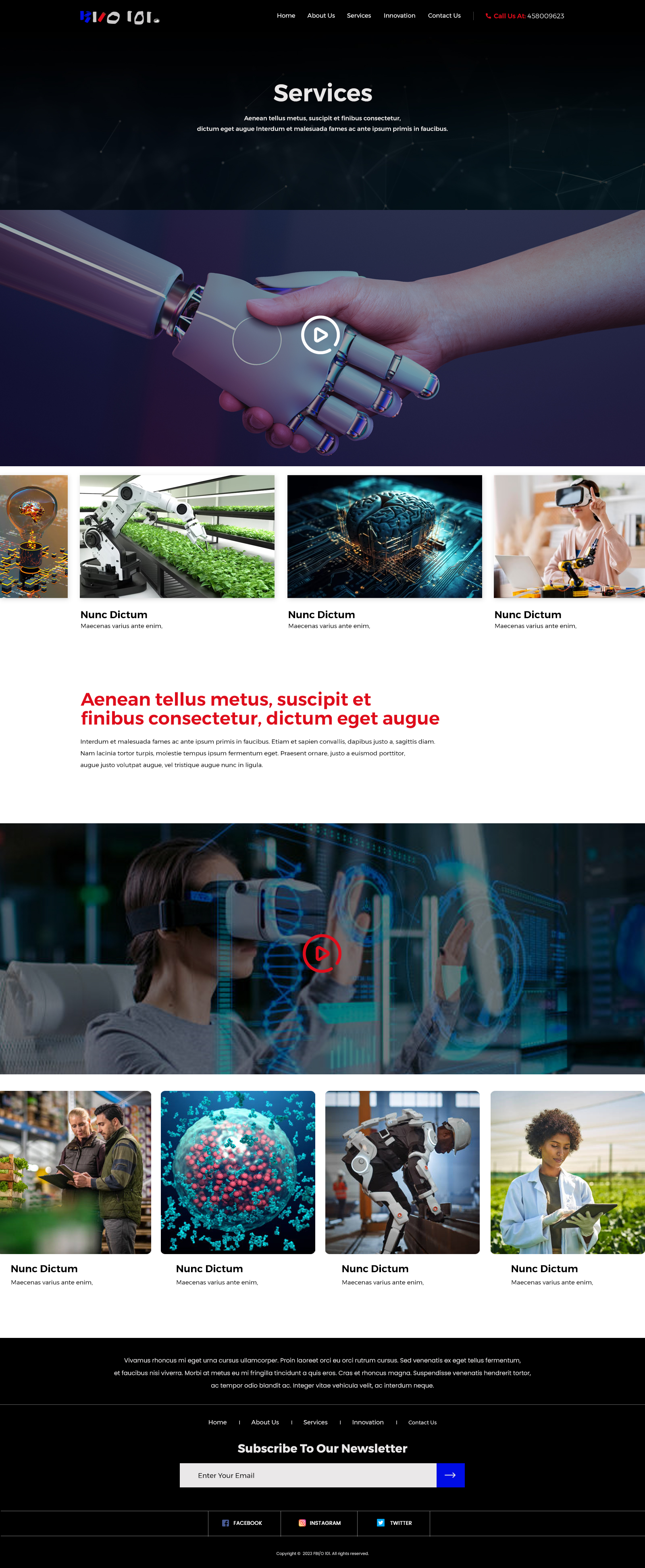Click Contact Us in the top navigation
The width and height of the screenshot is (645, 1568).
[444, 16]
